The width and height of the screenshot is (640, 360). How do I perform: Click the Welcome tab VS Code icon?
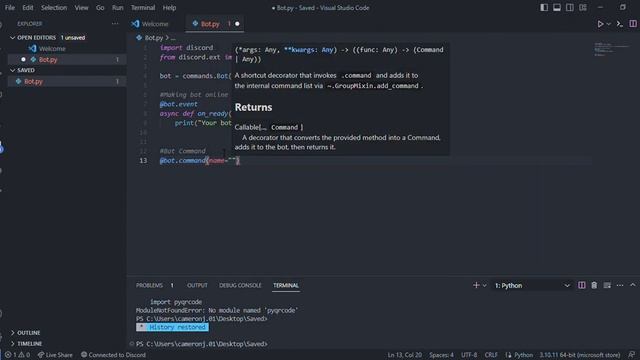135,24
